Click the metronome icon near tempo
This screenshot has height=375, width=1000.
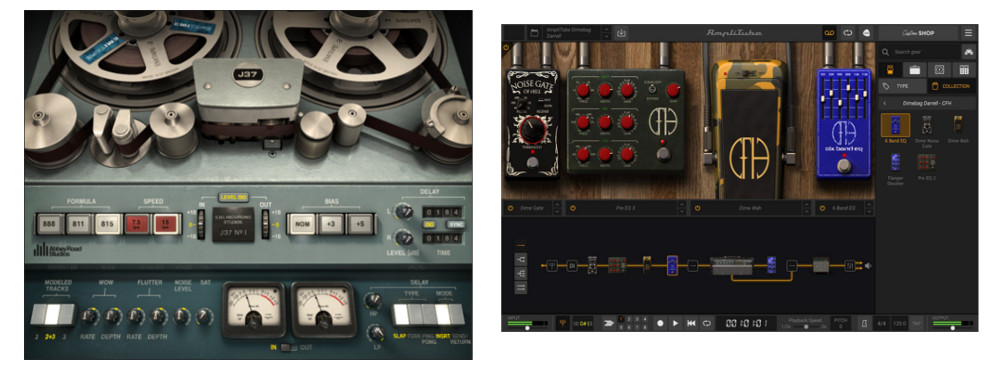pyautogui.click(x=864, y=323)
